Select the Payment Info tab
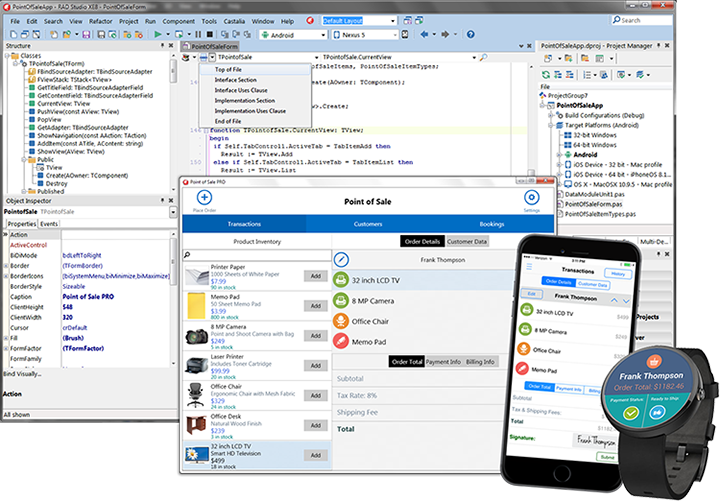Screen dimensions: 720x501 point(443,362)
